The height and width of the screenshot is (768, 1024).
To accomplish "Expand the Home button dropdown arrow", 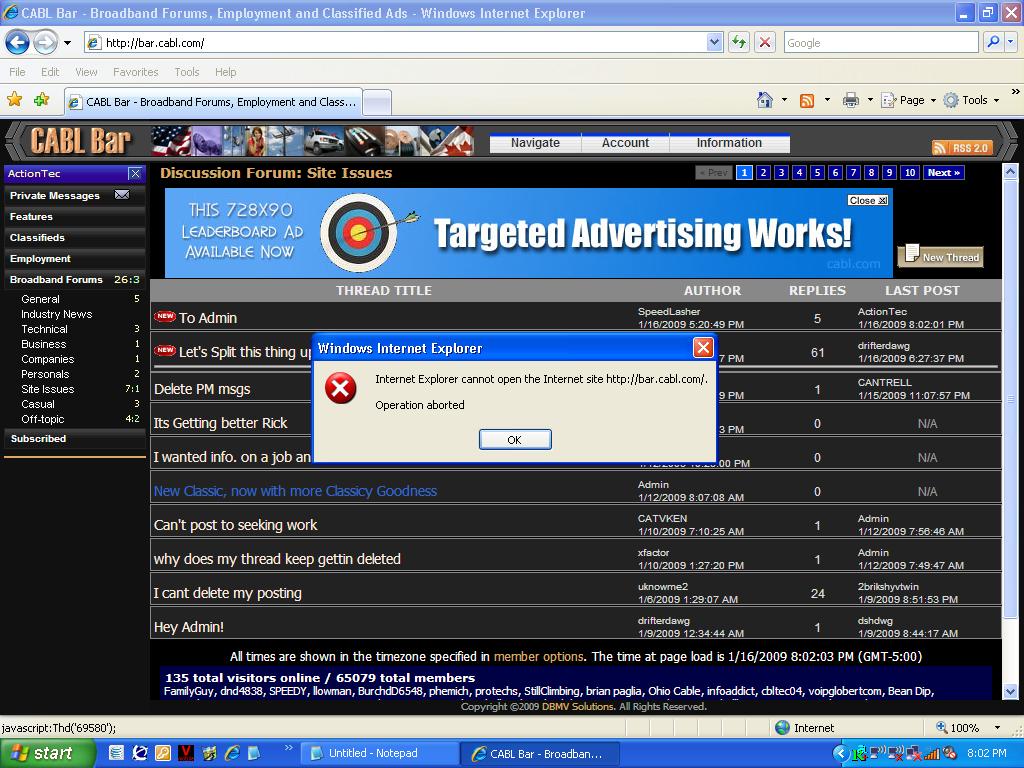I will 784,101.
